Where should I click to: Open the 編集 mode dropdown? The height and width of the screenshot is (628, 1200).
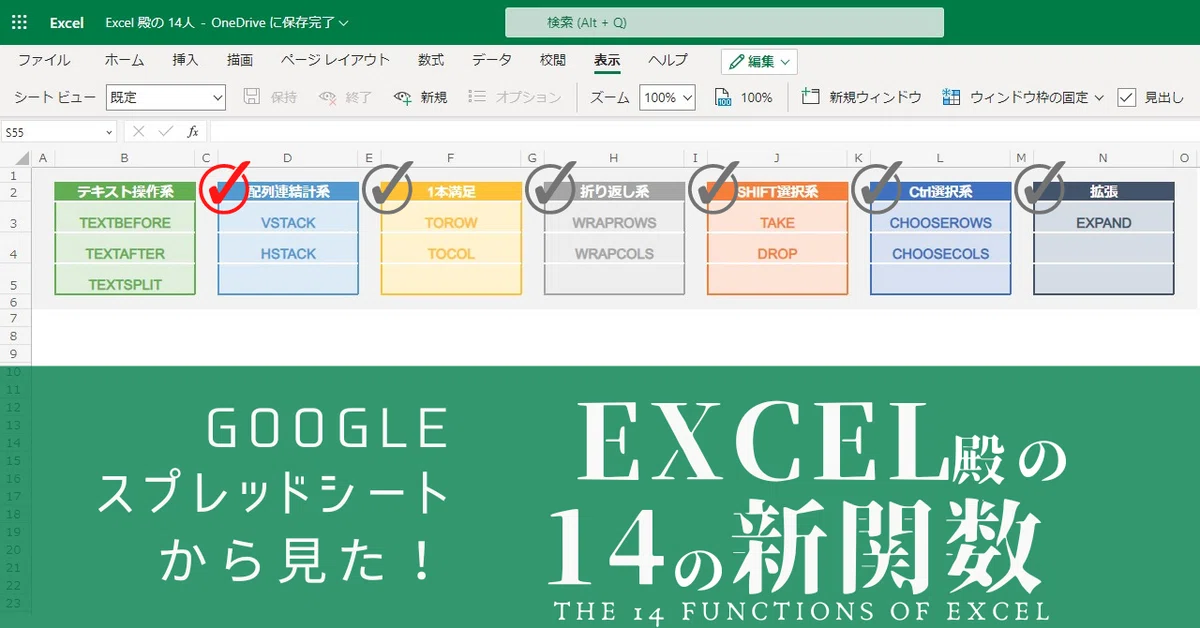coord(759,61)
